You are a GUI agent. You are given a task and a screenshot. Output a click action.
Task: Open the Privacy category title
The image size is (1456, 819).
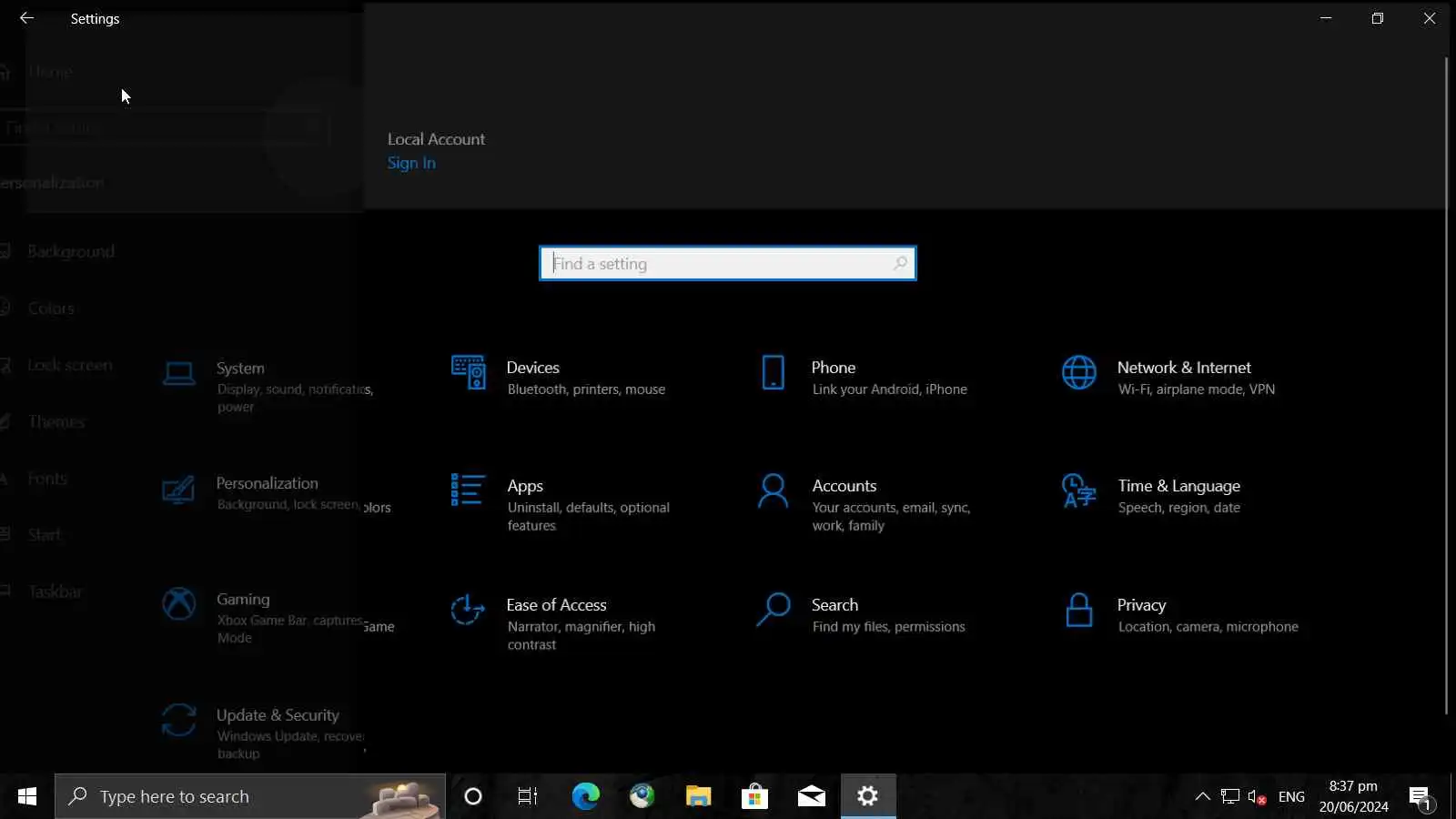[x=1141, y=605]
